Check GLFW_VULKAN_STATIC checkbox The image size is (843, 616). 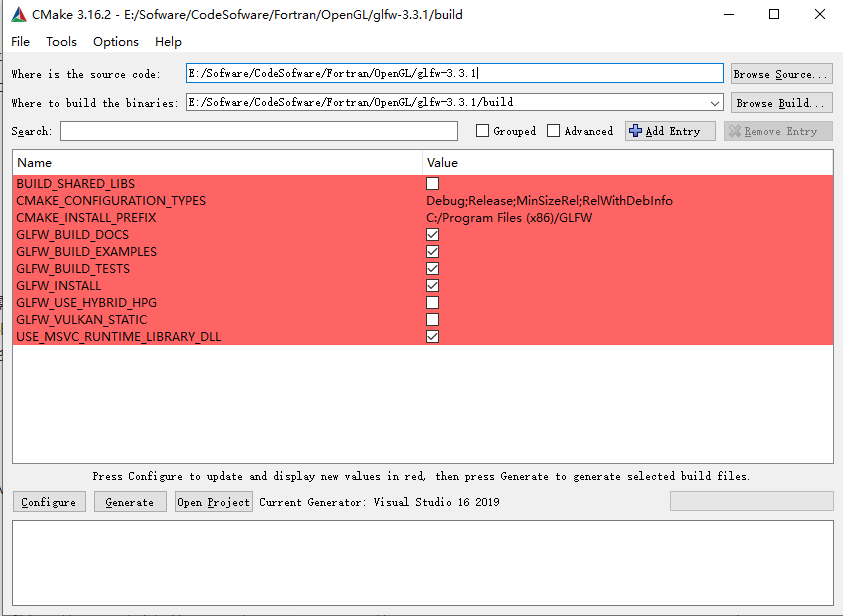(432, 319)
